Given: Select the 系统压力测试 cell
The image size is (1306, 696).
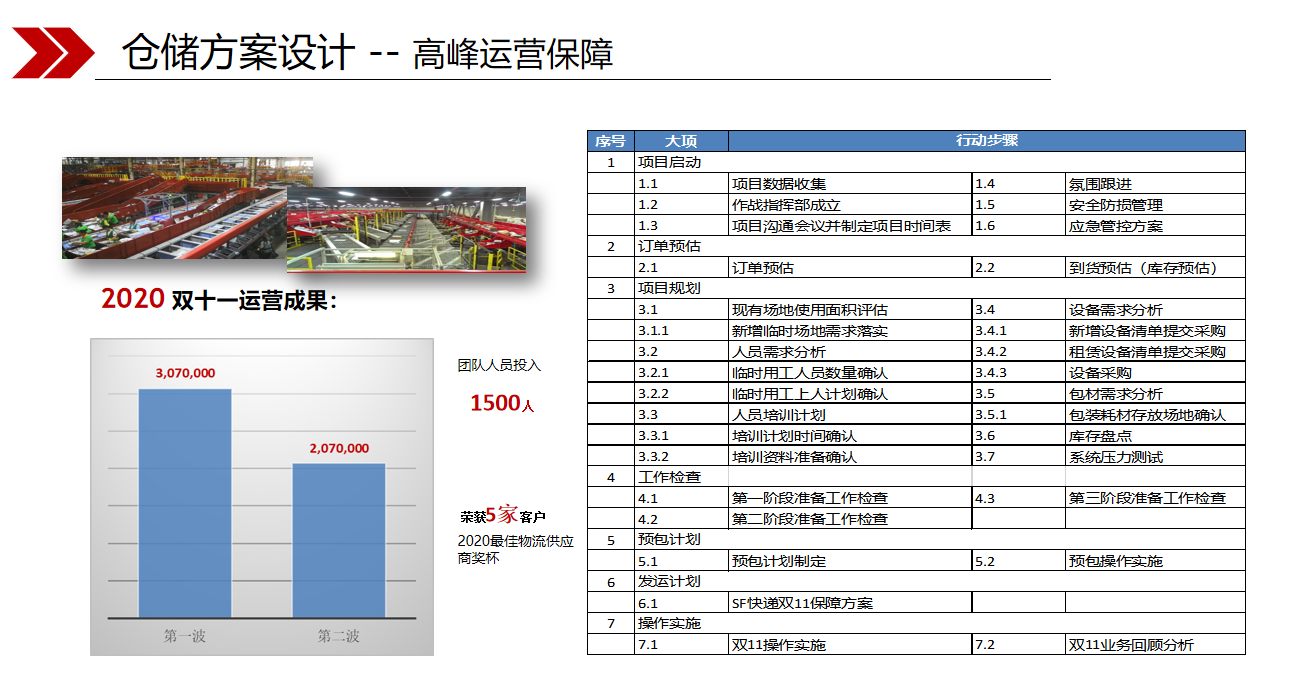Looking at the screenshot, I should [x=1115, y=457].
